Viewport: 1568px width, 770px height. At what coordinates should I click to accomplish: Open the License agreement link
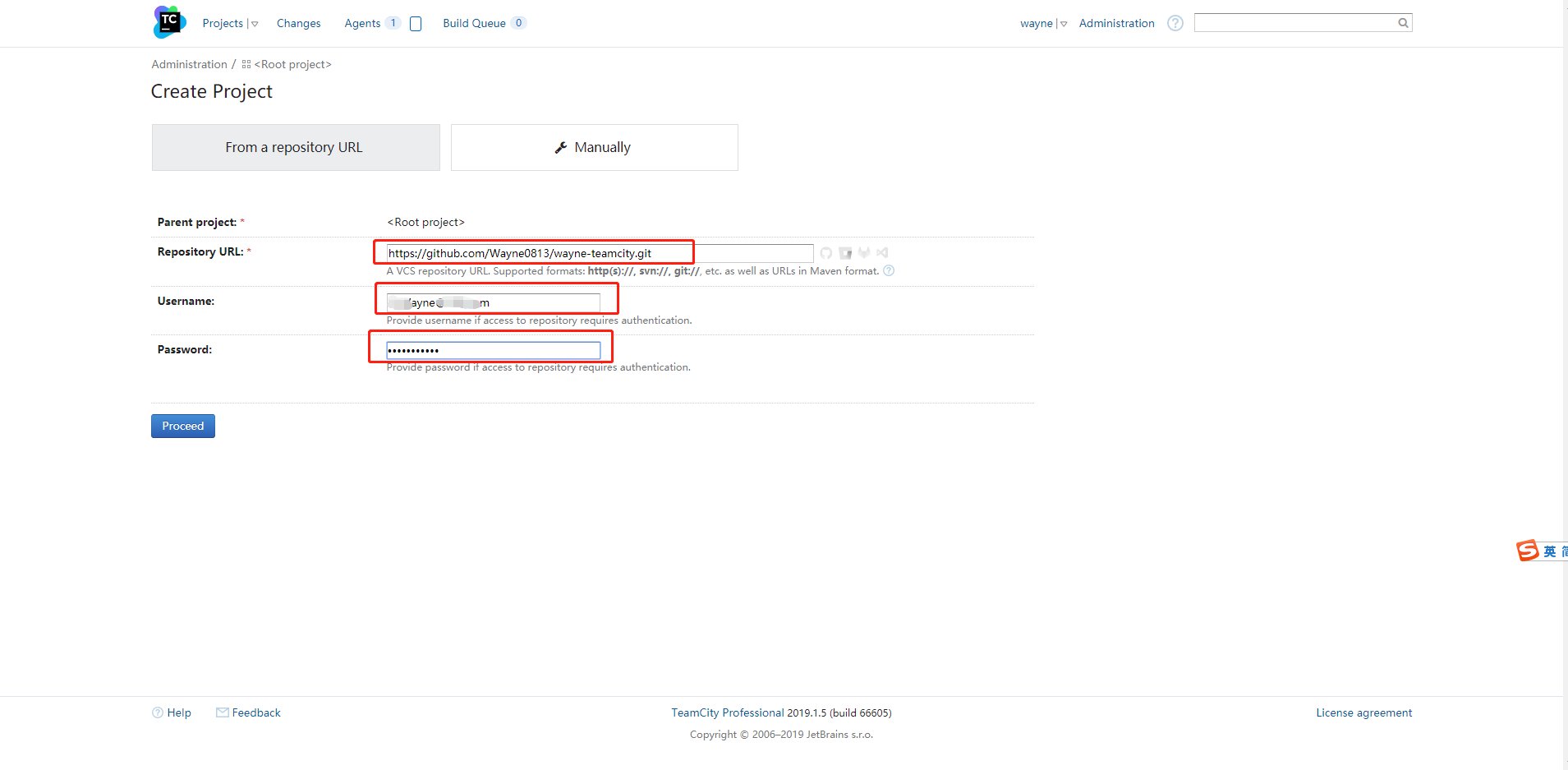pos(1363,712)
